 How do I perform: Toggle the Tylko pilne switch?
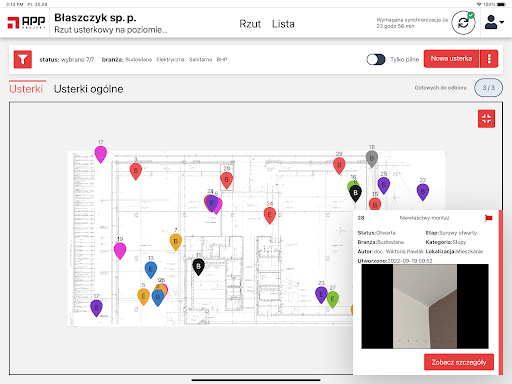(376, 60)
